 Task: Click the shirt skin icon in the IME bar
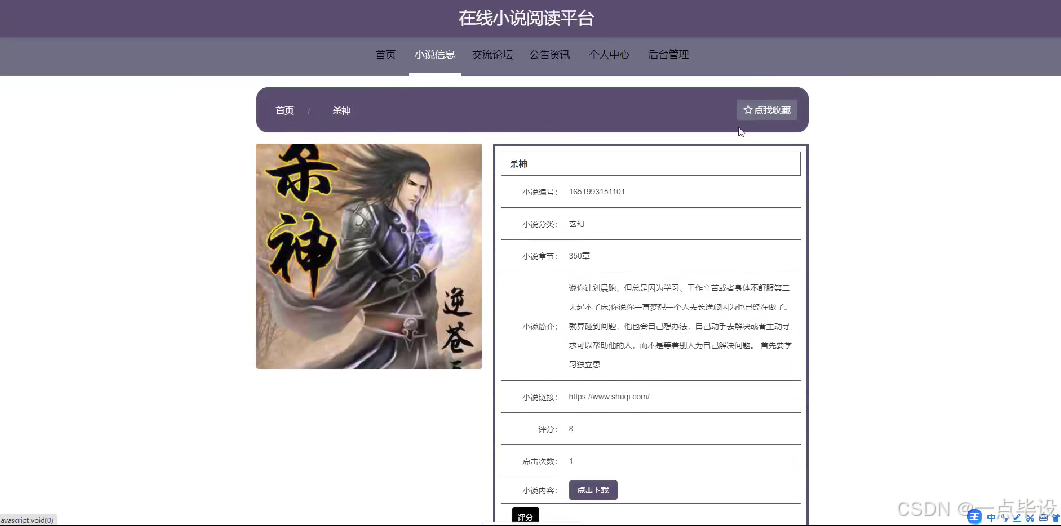point(1055,518)
